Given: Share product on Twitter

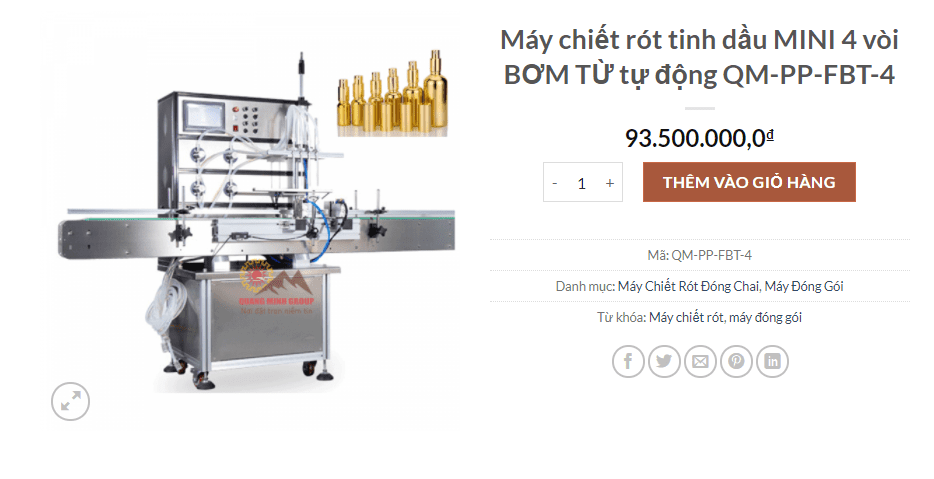Looking at the screenshot, I should coord(664,361).
